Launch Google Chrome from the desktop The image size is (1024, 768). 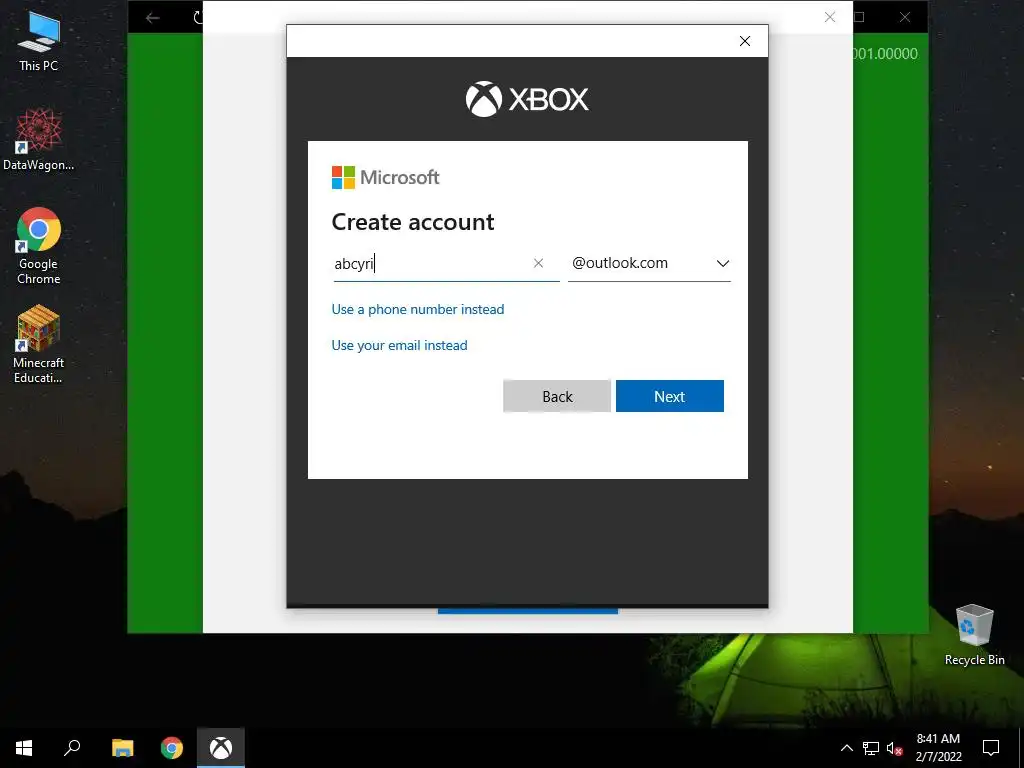pos(39,246)
